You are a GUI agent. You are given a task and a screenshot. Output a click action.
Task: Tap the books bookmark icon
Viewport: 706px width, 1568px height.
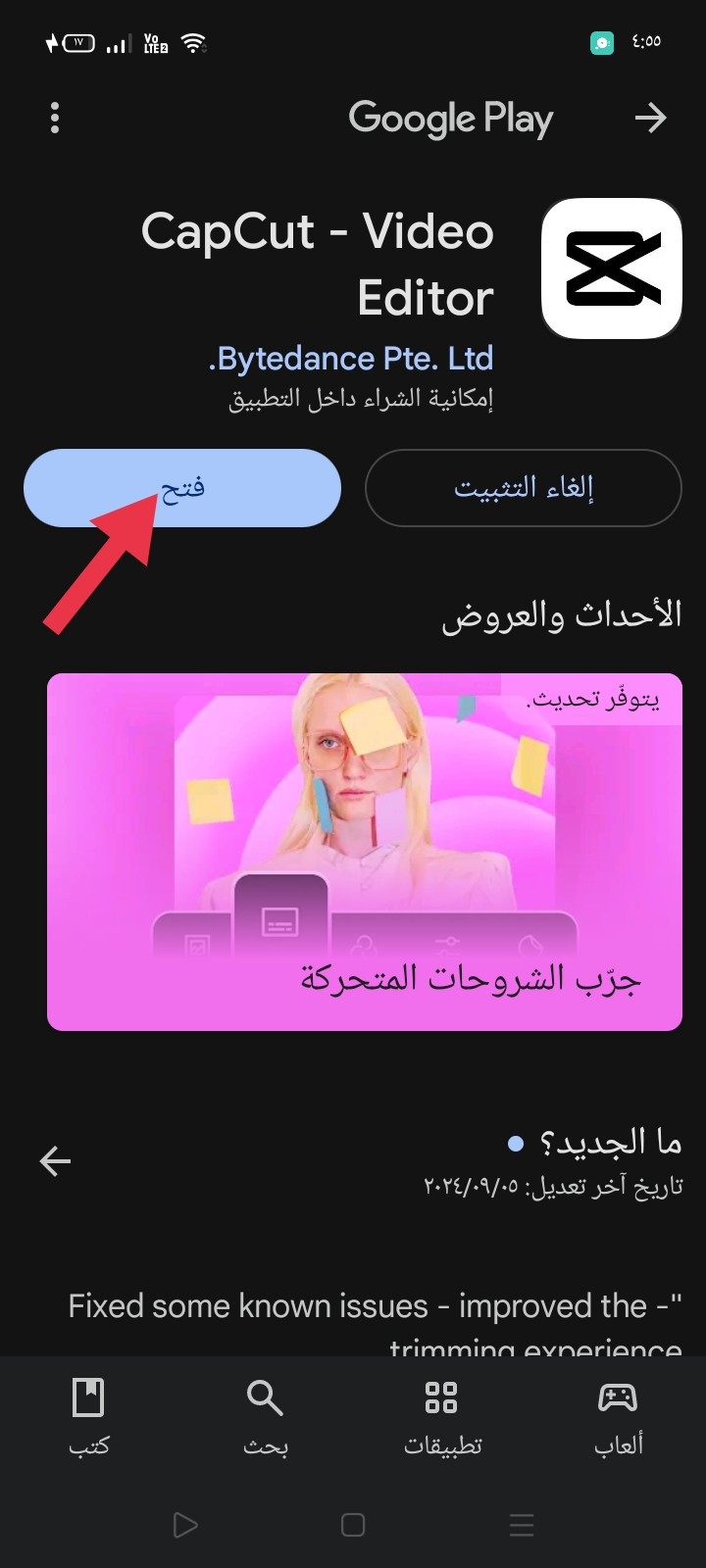pyautogui.click(x=88, y=1397)
